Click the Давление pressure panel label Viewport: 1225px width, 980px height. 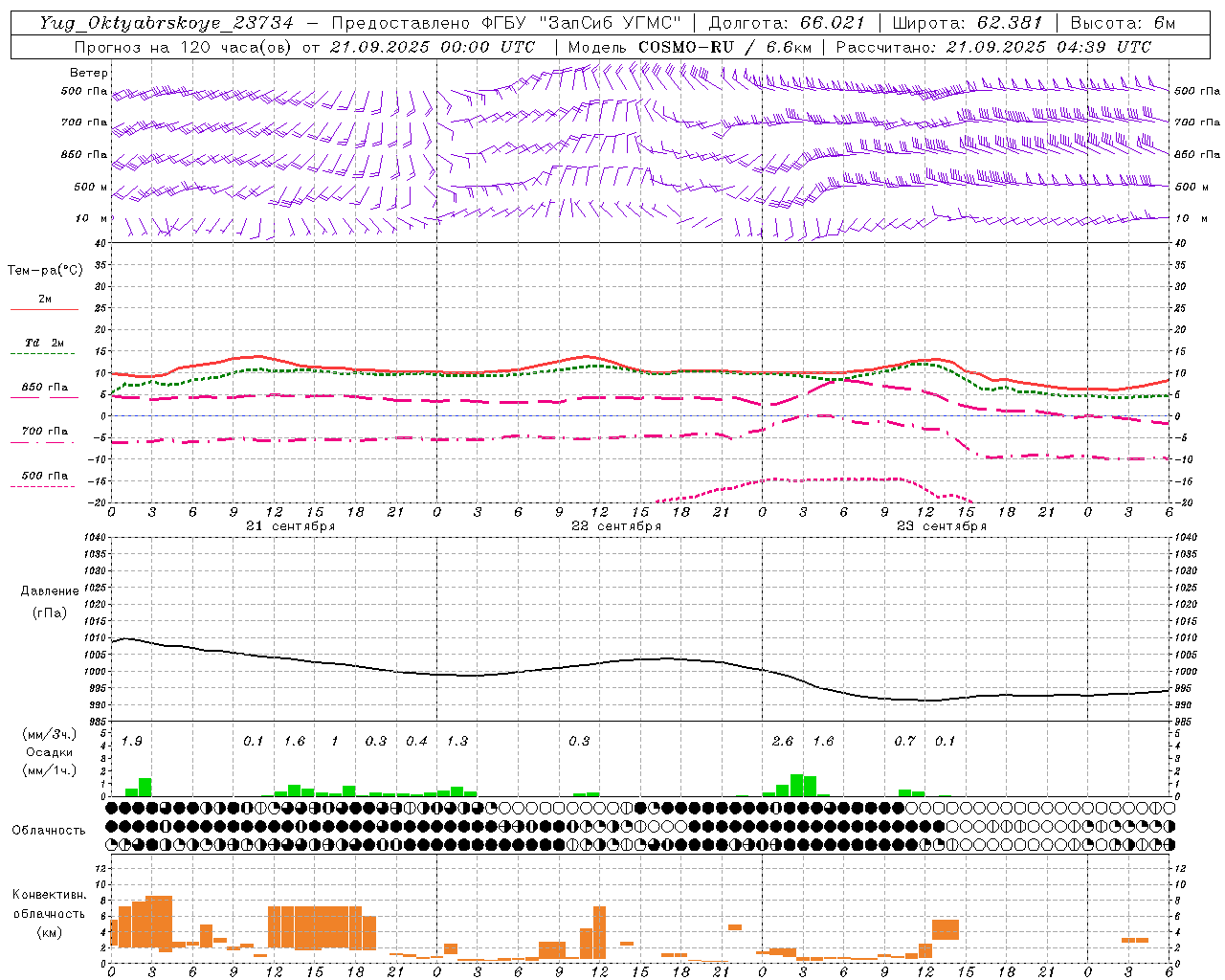(50, 591)
